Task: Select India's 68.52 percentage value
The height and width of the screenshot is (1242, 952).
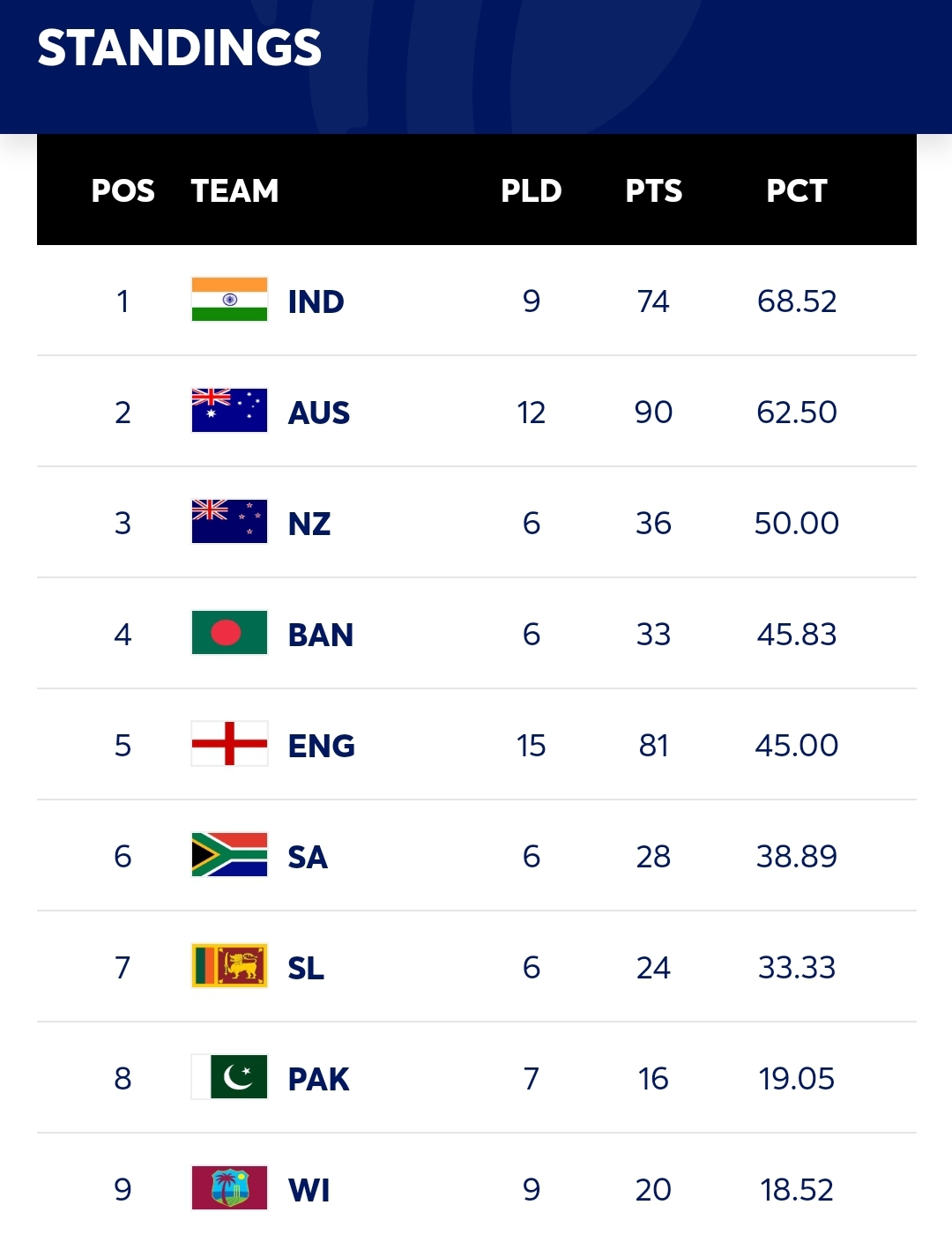Action: 797,301
